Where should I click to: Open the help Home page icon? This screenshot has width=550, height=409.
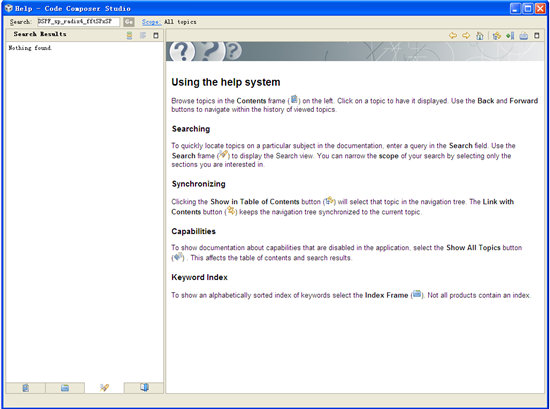point(479,35)
